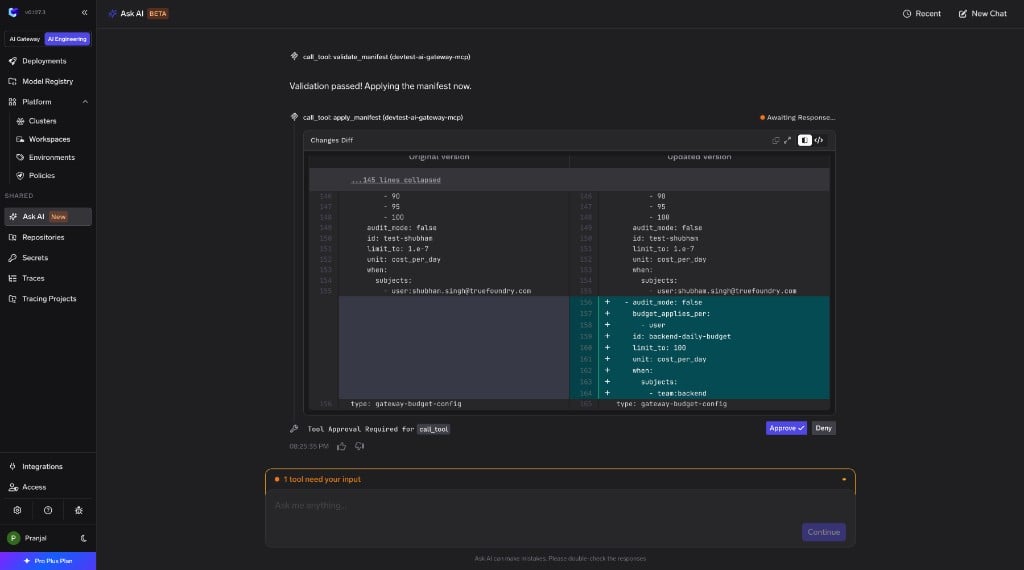Give a thumbs up to the response
The width and height of the screenshot is (1024, 570).
[x=342, y=447]
